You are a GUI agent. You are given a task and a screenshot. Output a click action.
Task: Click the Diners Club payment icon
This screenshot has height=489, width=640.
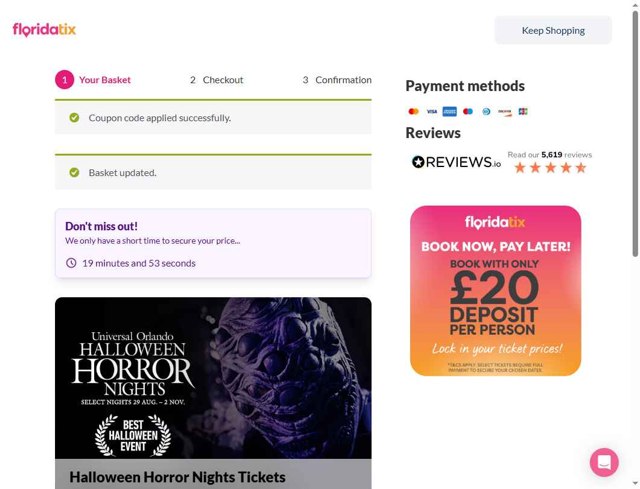486,111
